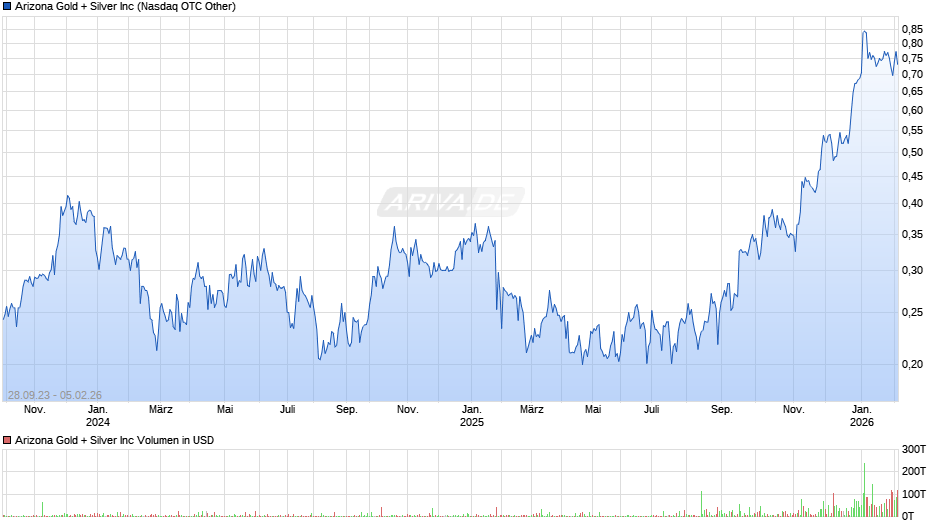Click the date range '28.09.23 - 05.02.26'

coord(55,395)
